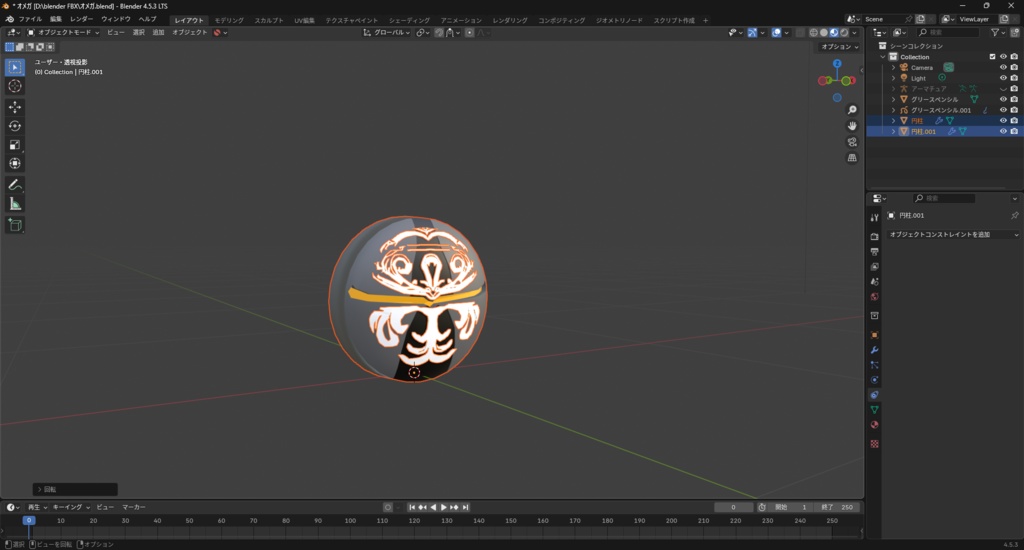Open the オブジェクト menu in viewport header
The width and height of the screenshot is (1024, 550).
click(189, 33)
